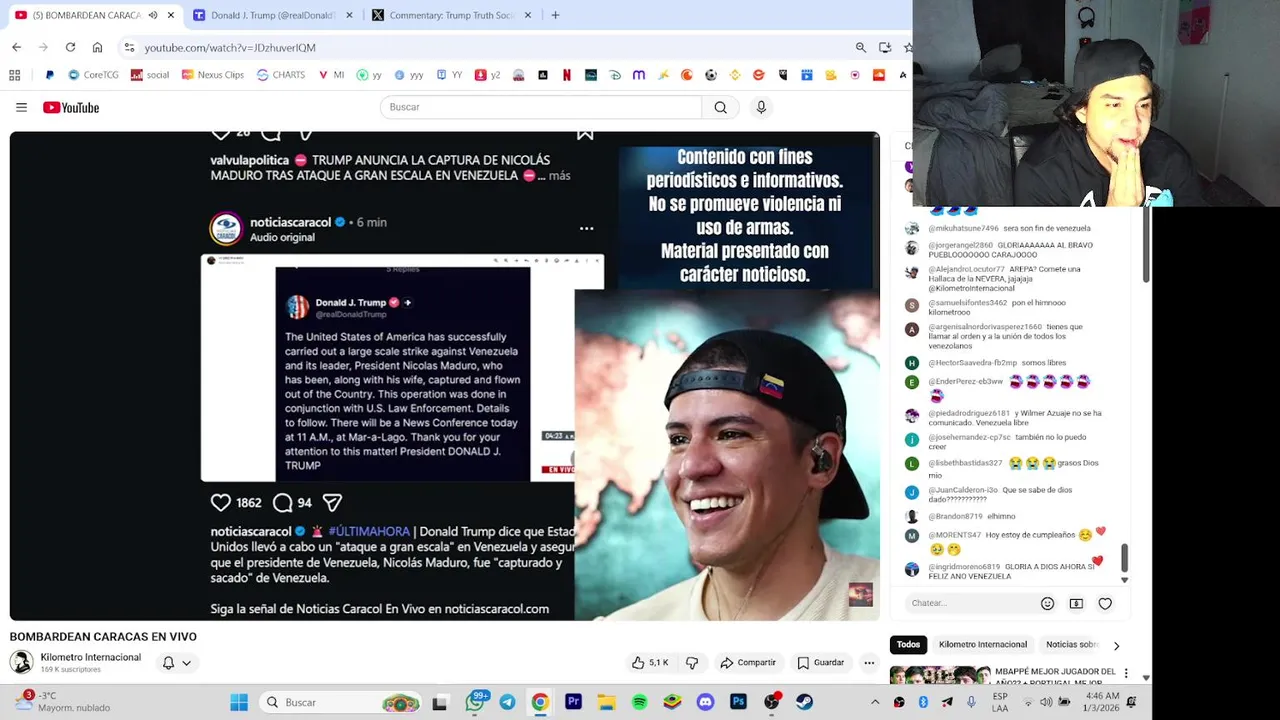
Task: Share the video using Compartir
Action: pyautogui.click(x=748, y=662)
